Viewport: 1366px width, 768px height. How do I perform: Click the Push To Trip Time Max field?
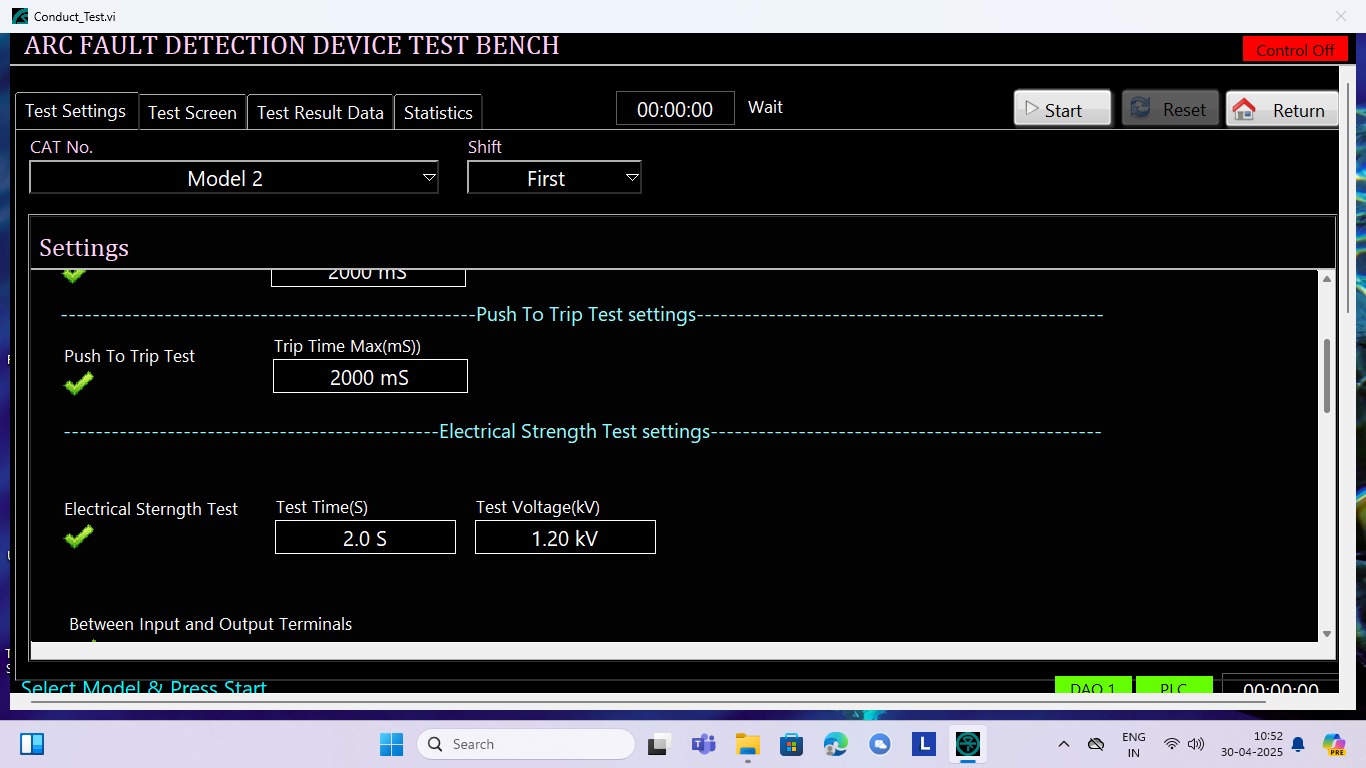[x=370, y=377]
